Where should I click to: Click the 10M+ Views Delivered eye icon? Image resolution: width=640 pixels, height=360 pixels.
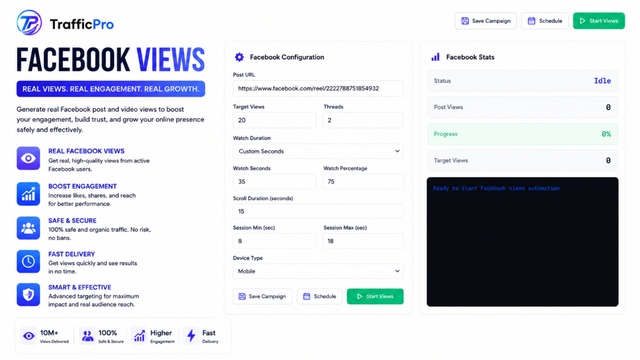(x=29, y=336)
